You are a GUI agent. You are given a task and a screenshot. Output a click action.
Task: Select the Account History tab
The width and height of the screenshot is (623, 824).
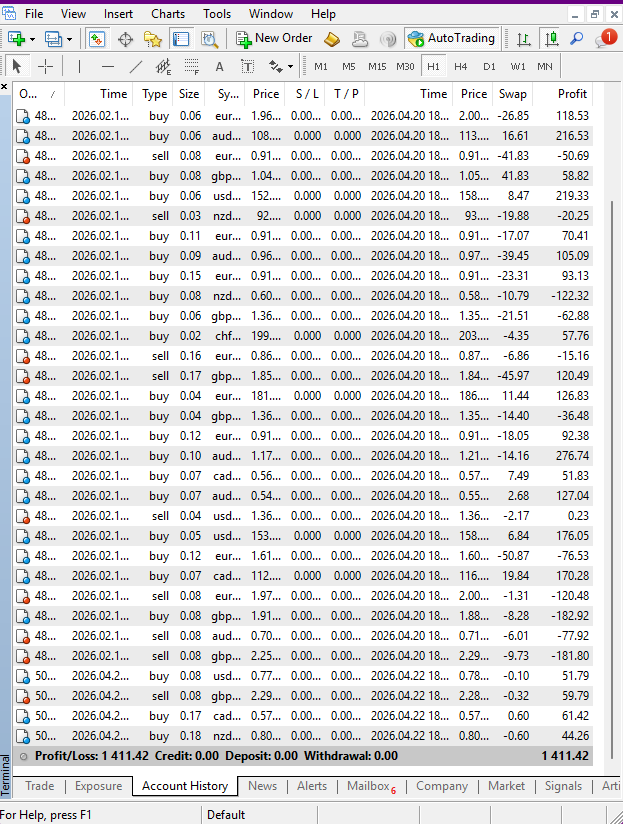[x=185, y=786]
